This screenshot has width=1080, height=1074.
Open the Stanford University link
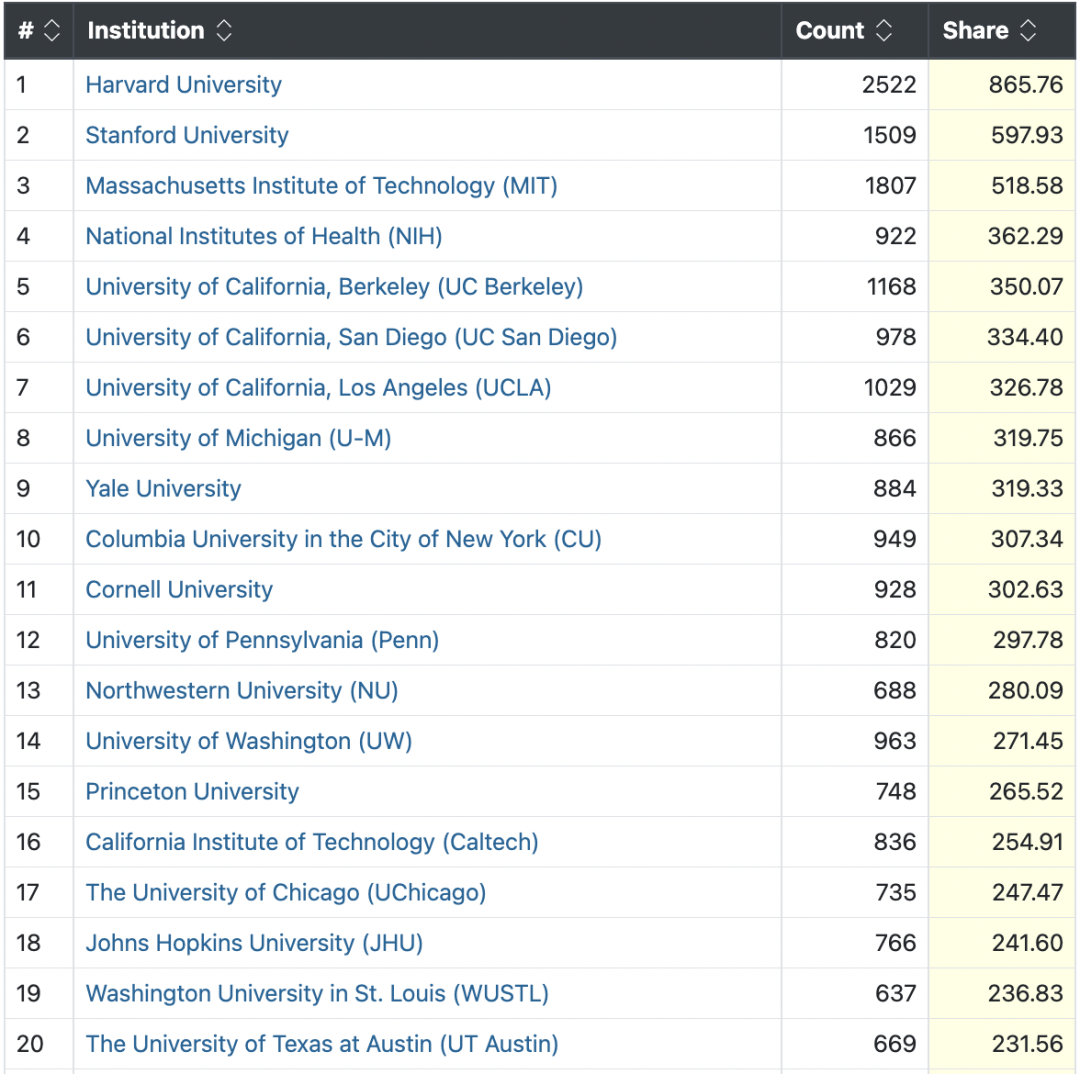pyautogui.click(x=187, y=135)
